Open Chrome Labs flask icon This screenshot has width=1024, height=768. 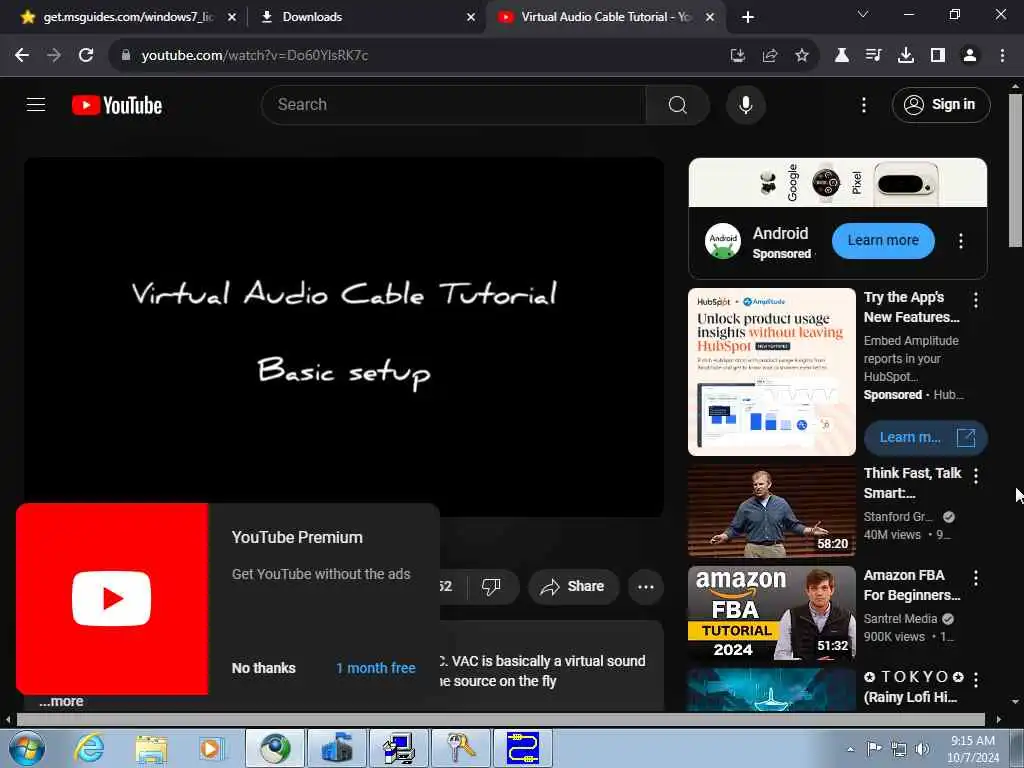(842, 56)
